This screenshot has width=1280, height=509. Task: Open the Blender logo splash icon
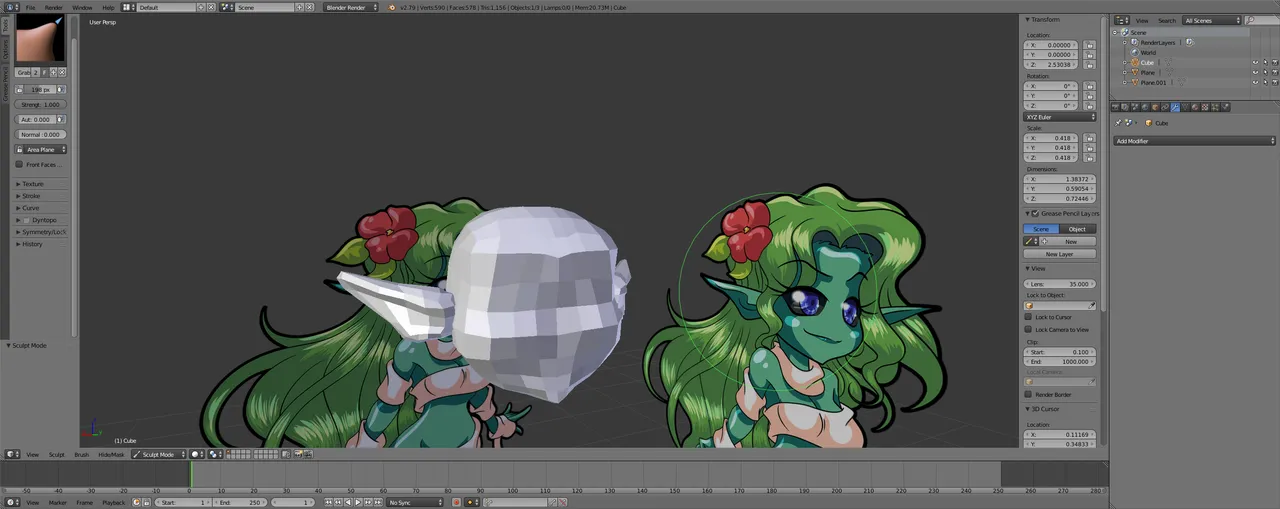391,7
